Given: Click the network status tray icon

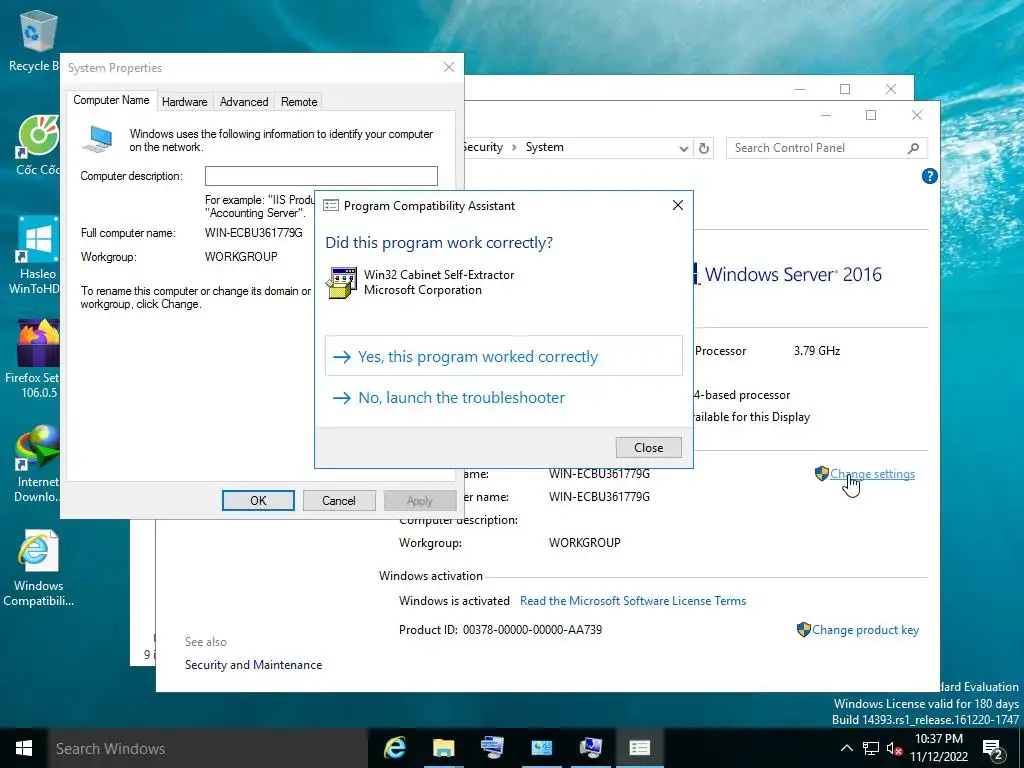Looking at the screenshot, I should coord(871,748).
